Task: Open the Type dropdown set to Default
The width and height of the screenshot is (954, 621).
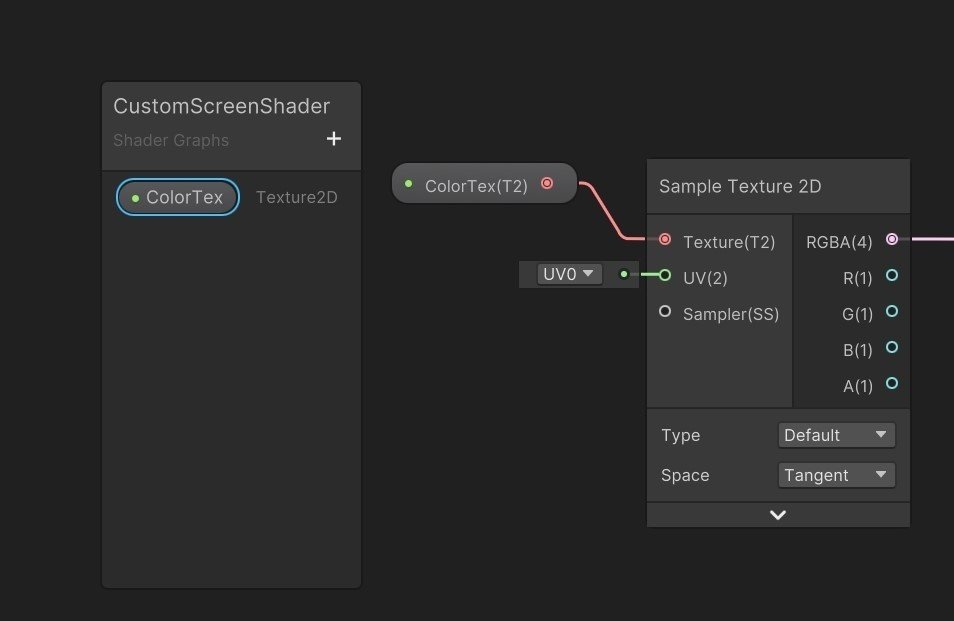Action: [836, 435]
